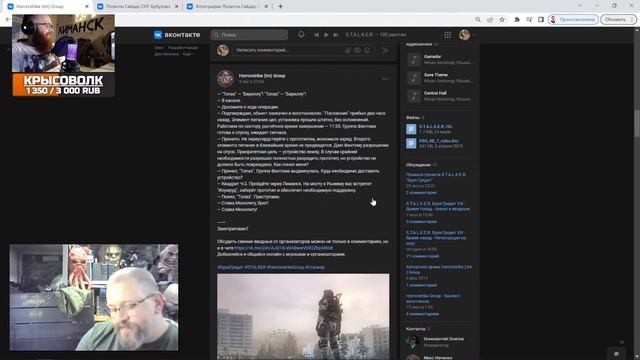Open the browser extensions puzzle icon
The image size is (640, 360).
pos(517,20)
